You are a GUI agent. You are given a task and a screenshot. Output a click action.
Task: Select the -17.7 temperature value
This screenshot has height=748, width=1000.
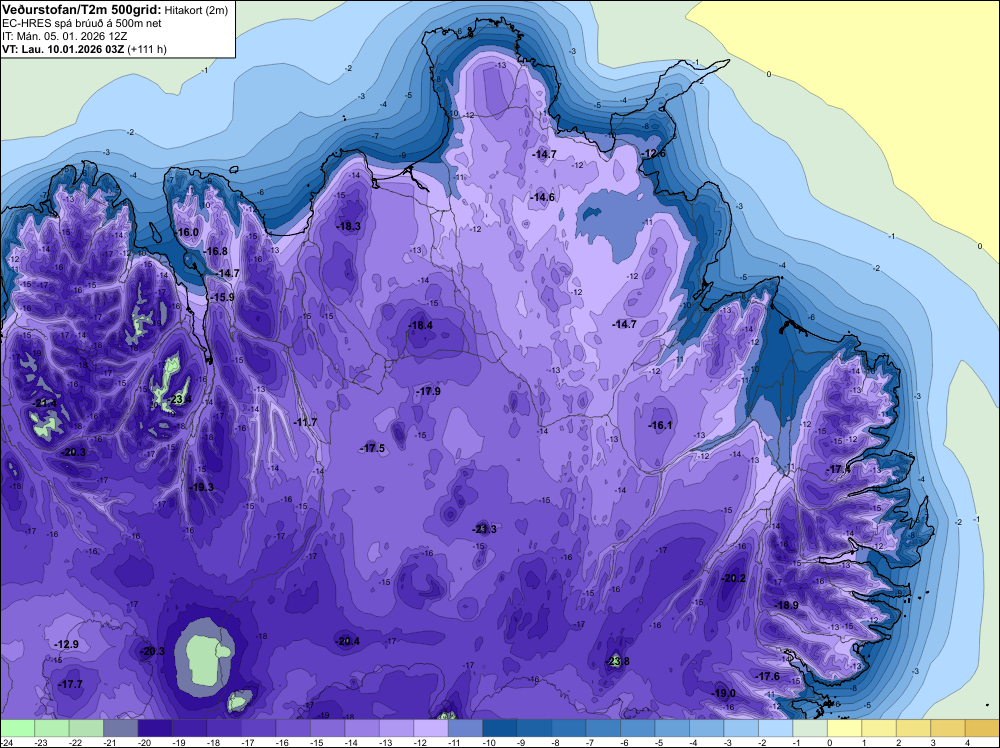pos(71,684)
